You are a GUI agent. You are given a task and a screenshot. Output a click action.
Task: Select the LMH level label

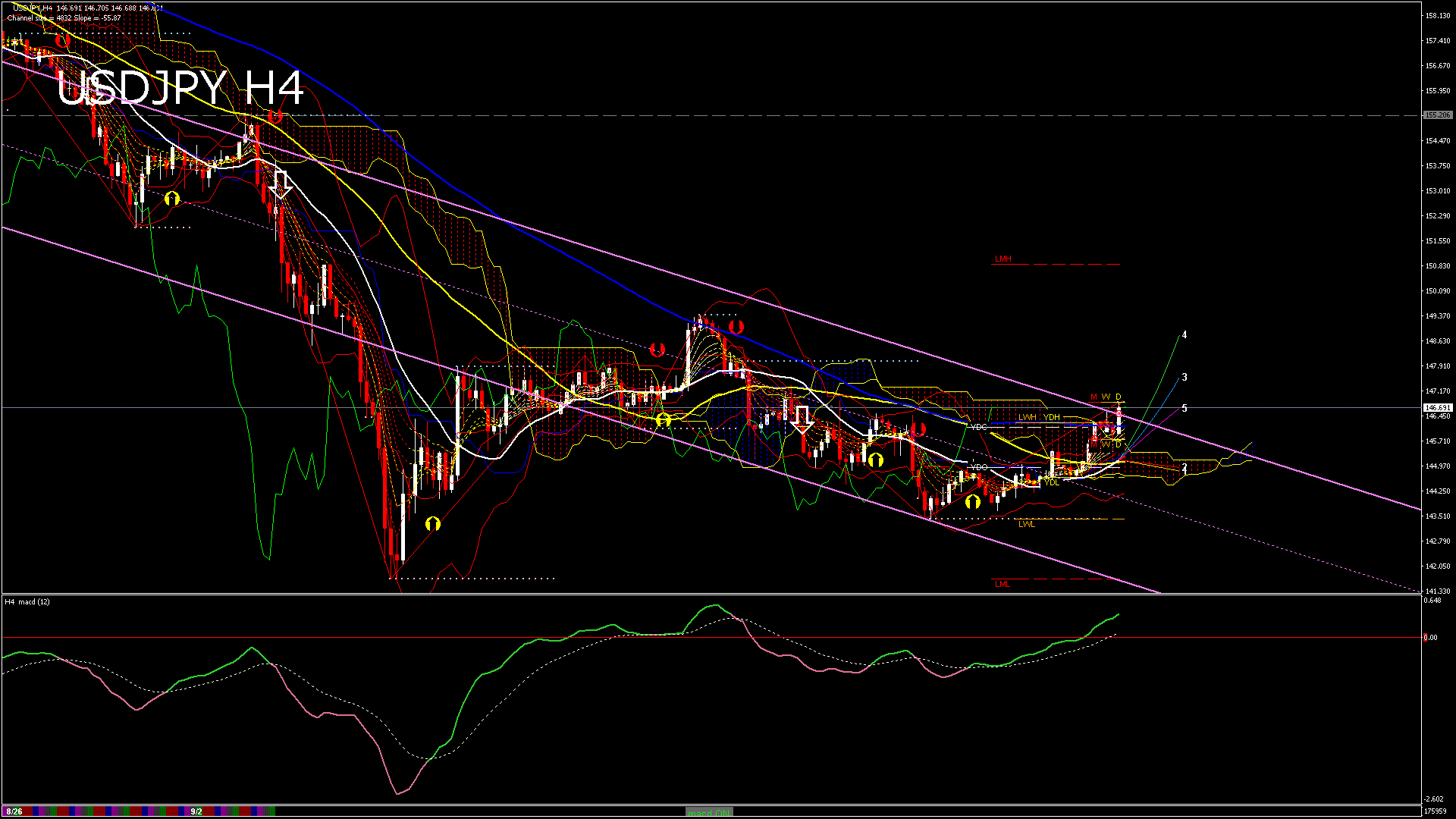pyautogui.click(x=1003, y=259)
